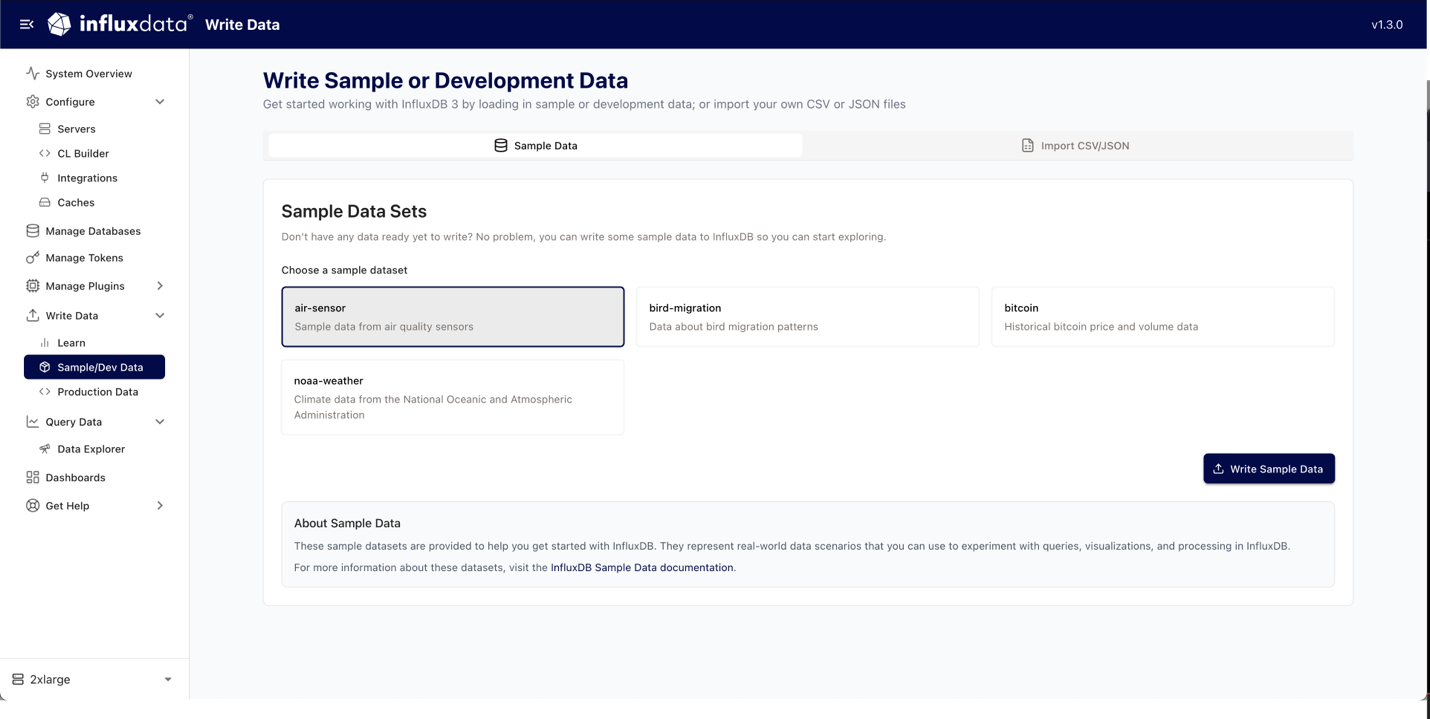This screenshot has width=1430, height=719.
Task: Select the bird-migration sample dataset
Action: 807,317
